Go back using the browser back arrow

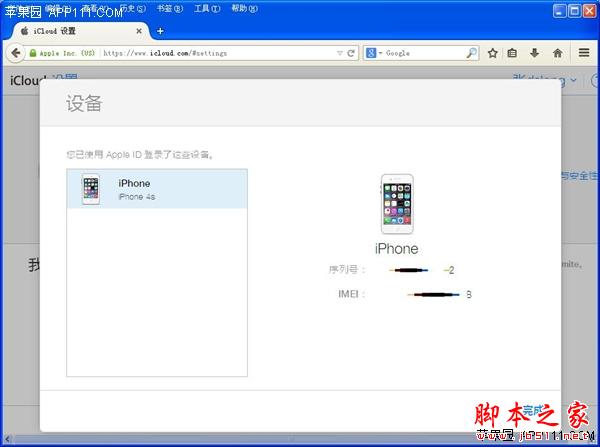pyautogui.click(x=15, y=53)
